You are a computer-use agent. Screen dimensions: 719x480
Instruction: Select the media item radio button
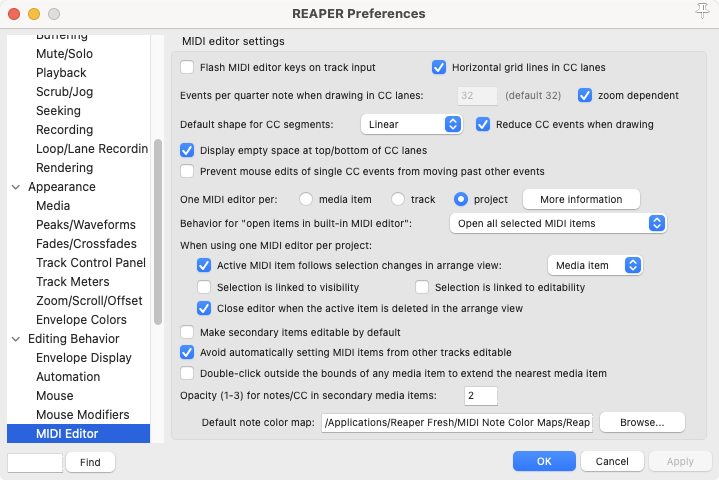tap(307, 198)
